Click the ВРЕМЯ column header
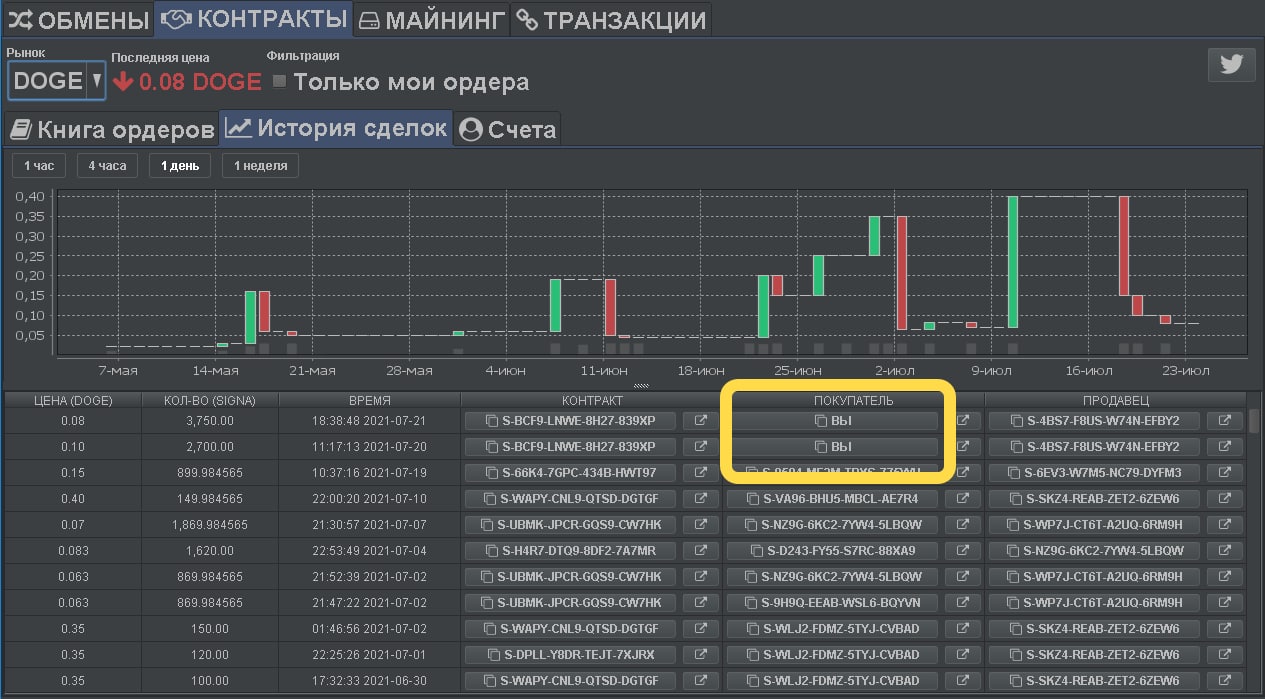Screen dimensions: 1265x699 [369, 400]
